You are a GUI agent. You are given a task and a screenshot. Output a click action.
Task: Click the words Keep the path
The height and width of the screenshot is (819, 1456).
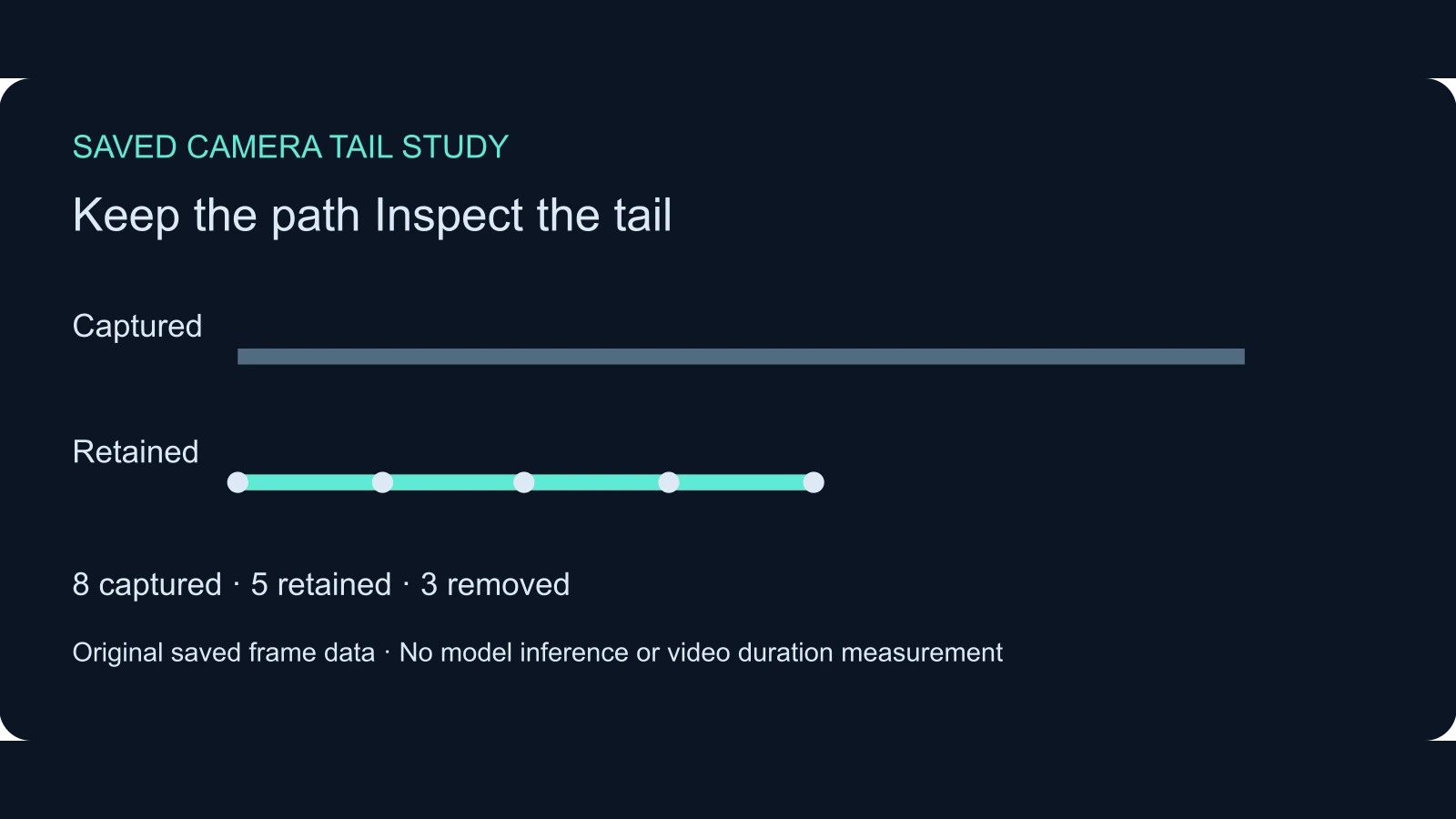(x=217, y=217)
